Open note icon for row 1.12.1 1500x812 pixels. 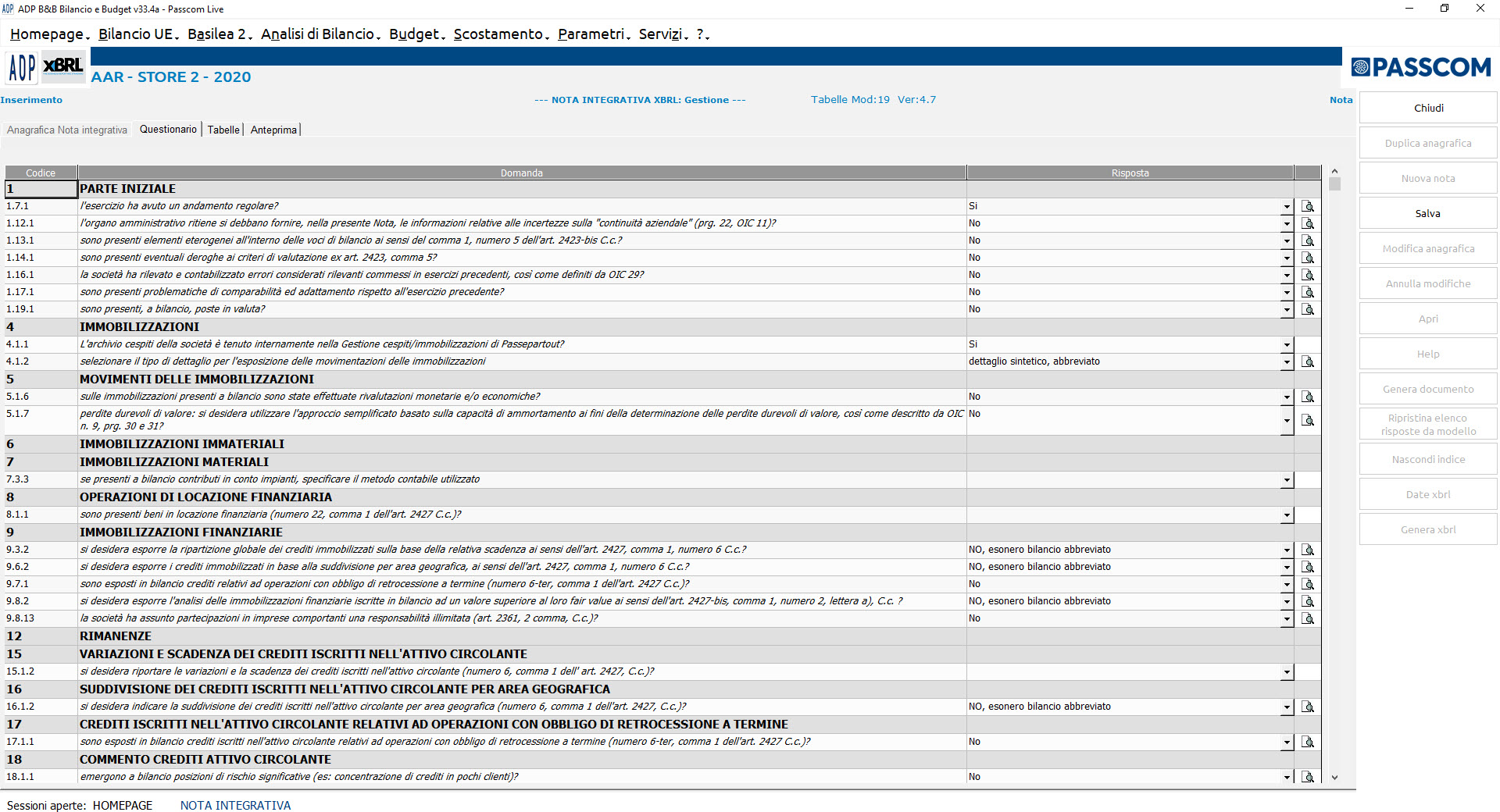pyautogui.click(x=1308, y=223)
